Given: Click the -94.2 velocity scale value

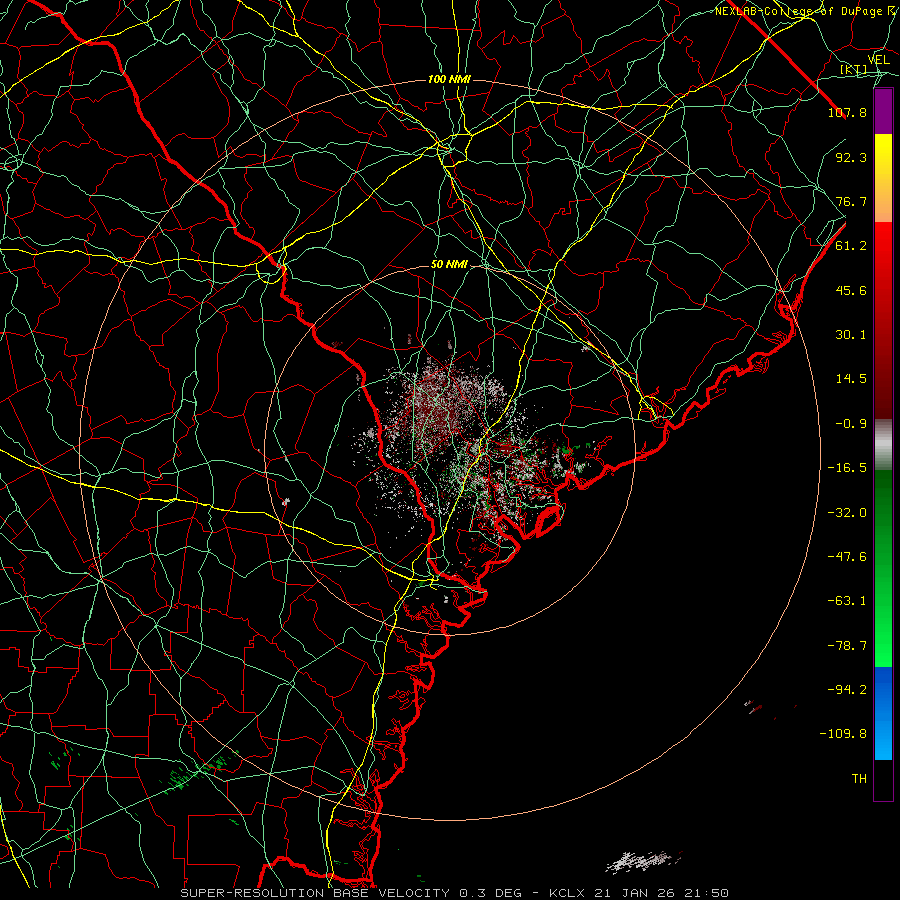Looking at the screenshot, I should point(847,689).
